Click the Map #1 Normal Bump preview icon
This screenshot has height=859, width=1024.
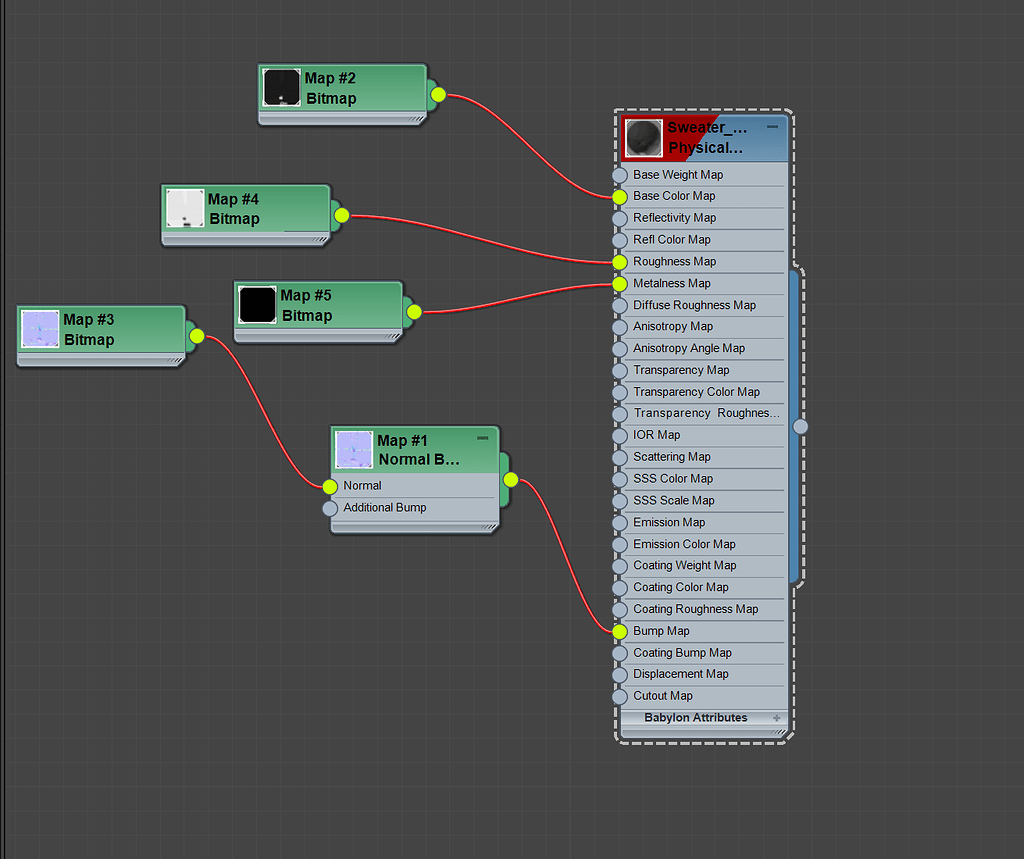click(x=355, y=450)
